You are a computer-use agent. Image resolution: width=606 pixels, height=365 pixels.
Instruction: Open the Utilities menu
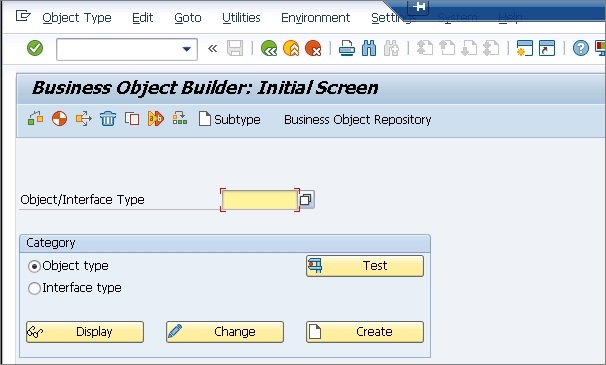click(x=241, y=18)
